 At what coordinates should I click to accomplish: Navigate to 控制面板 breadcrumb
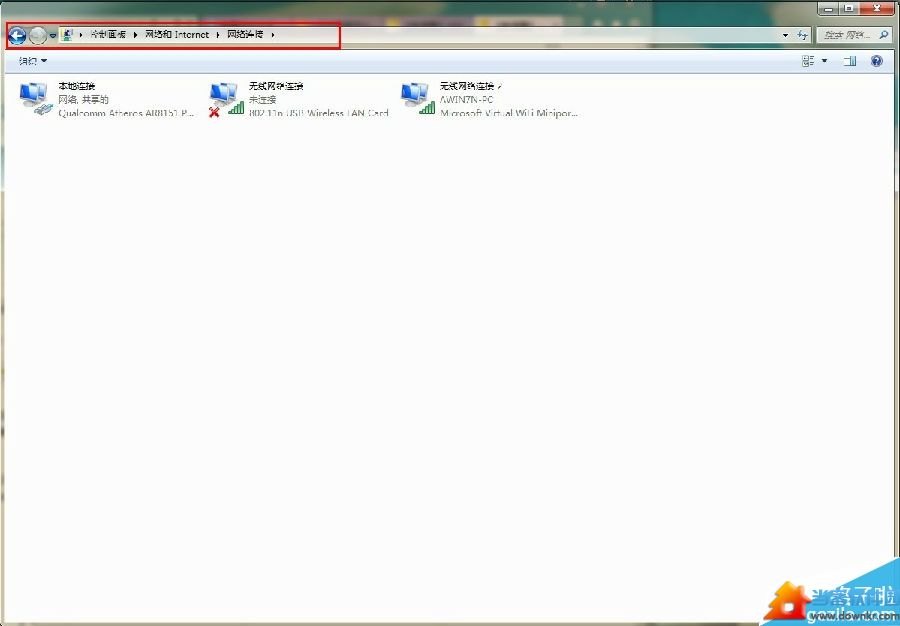[108, 34]
